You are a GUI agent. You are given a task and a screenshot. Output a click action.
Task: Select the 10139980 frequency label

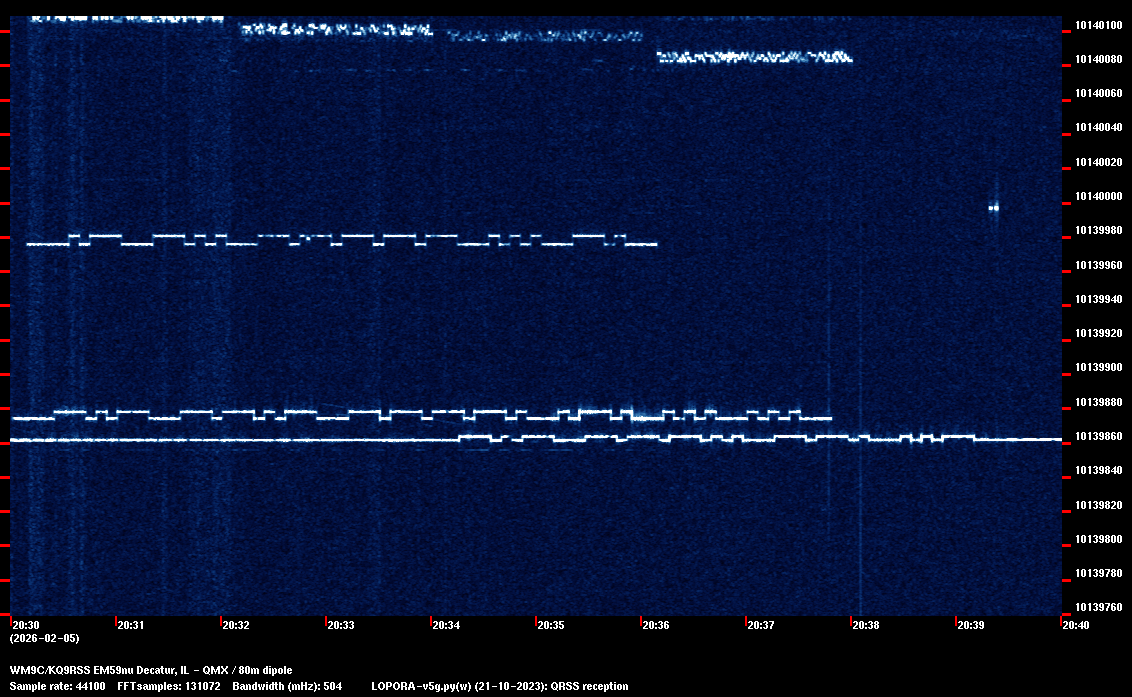[1098, 231]
